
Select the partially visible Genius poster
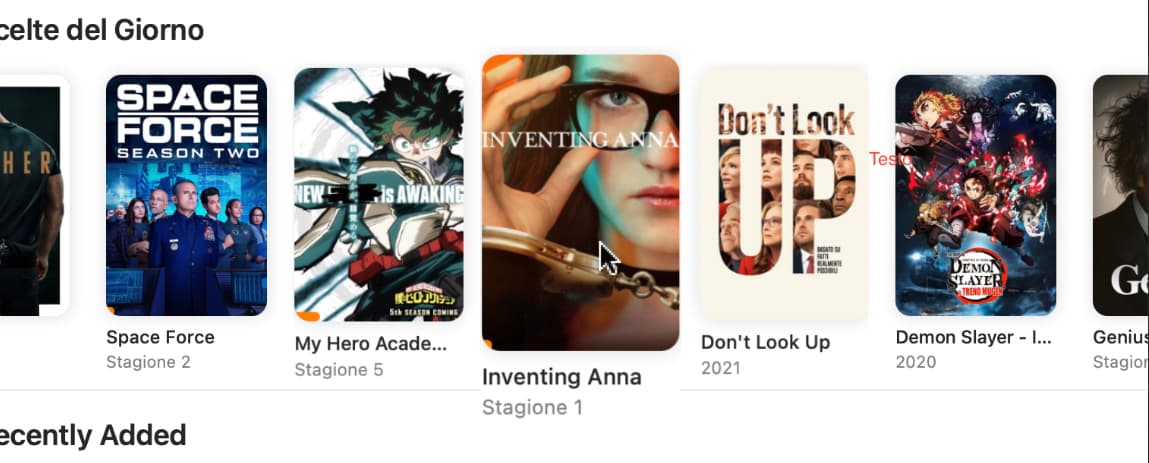[1120, 195]
